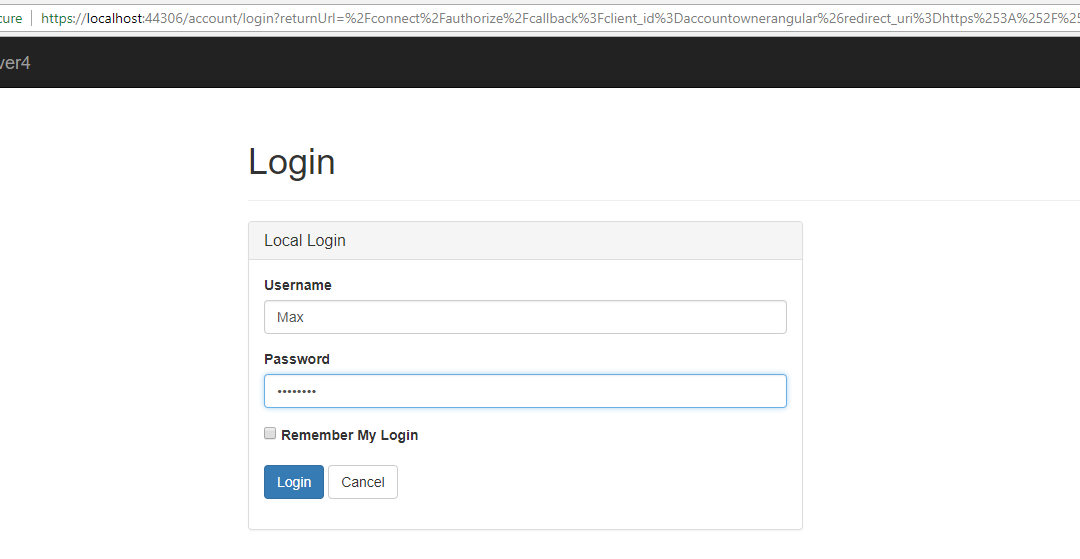
Task: Click the Username field label
Action: point(297,285)
